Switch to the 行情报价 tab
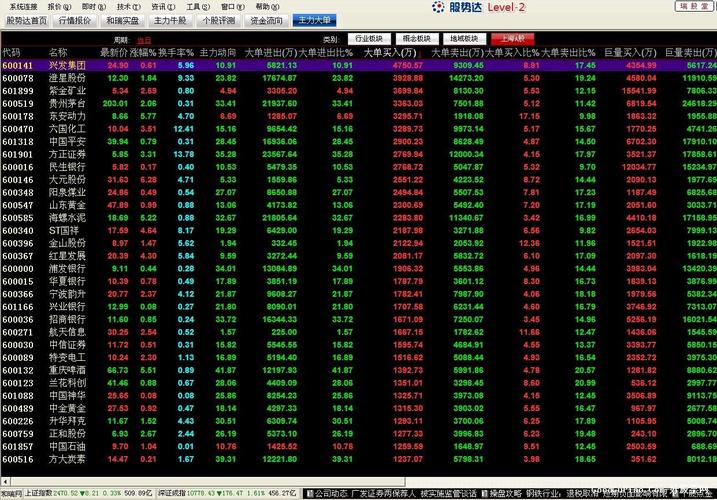This screenshot has height=500, width=717. click(75, 21)
